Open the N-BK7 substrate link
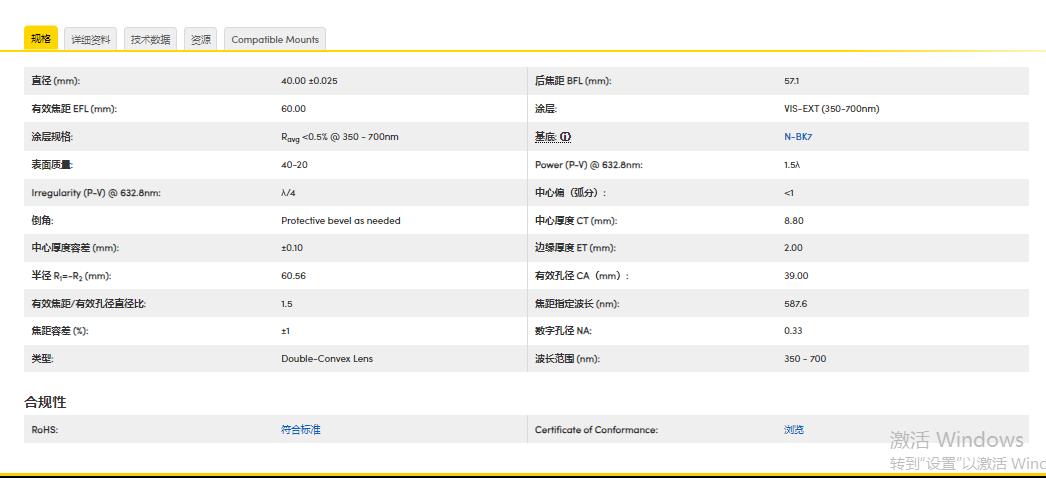Viewport: 1046px width, 478px height. pos(798,137)
